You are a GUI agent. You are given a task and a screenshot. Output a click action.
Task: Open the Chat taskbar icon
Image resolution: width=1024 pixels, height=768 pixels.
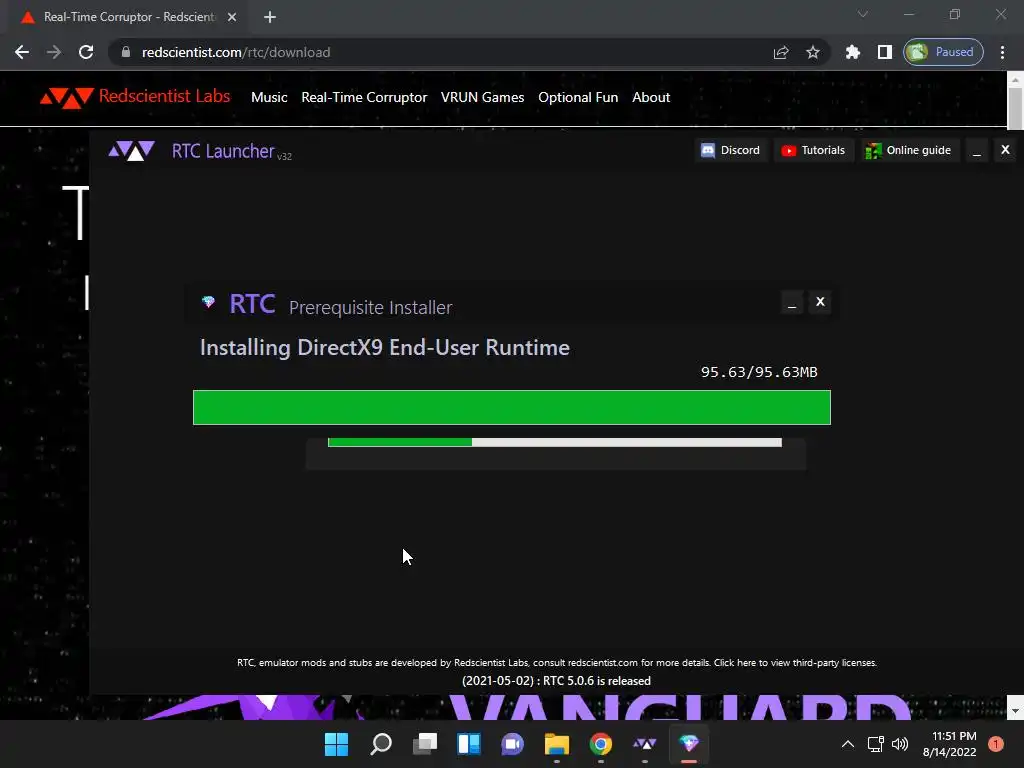click(x=513, y=744)
